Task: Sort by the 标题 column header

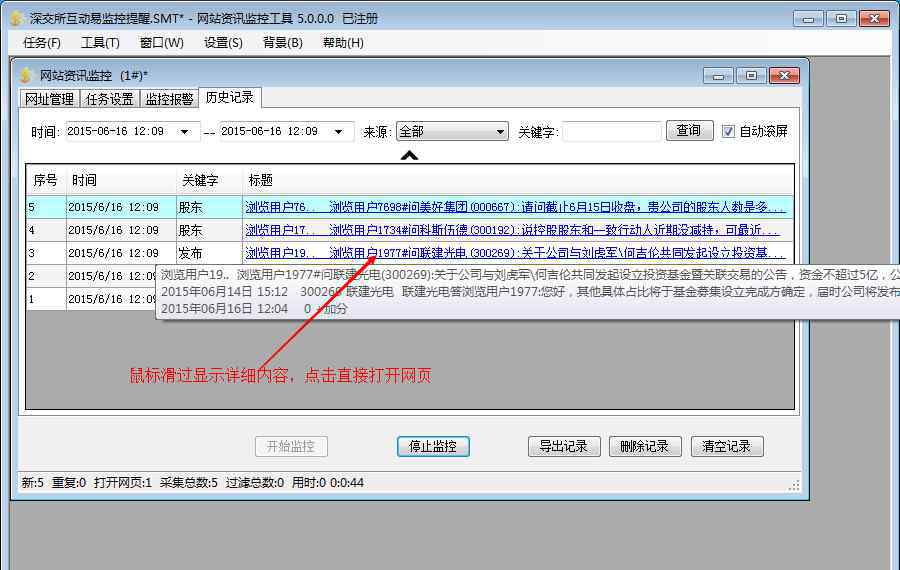Action: click(518, 180)
